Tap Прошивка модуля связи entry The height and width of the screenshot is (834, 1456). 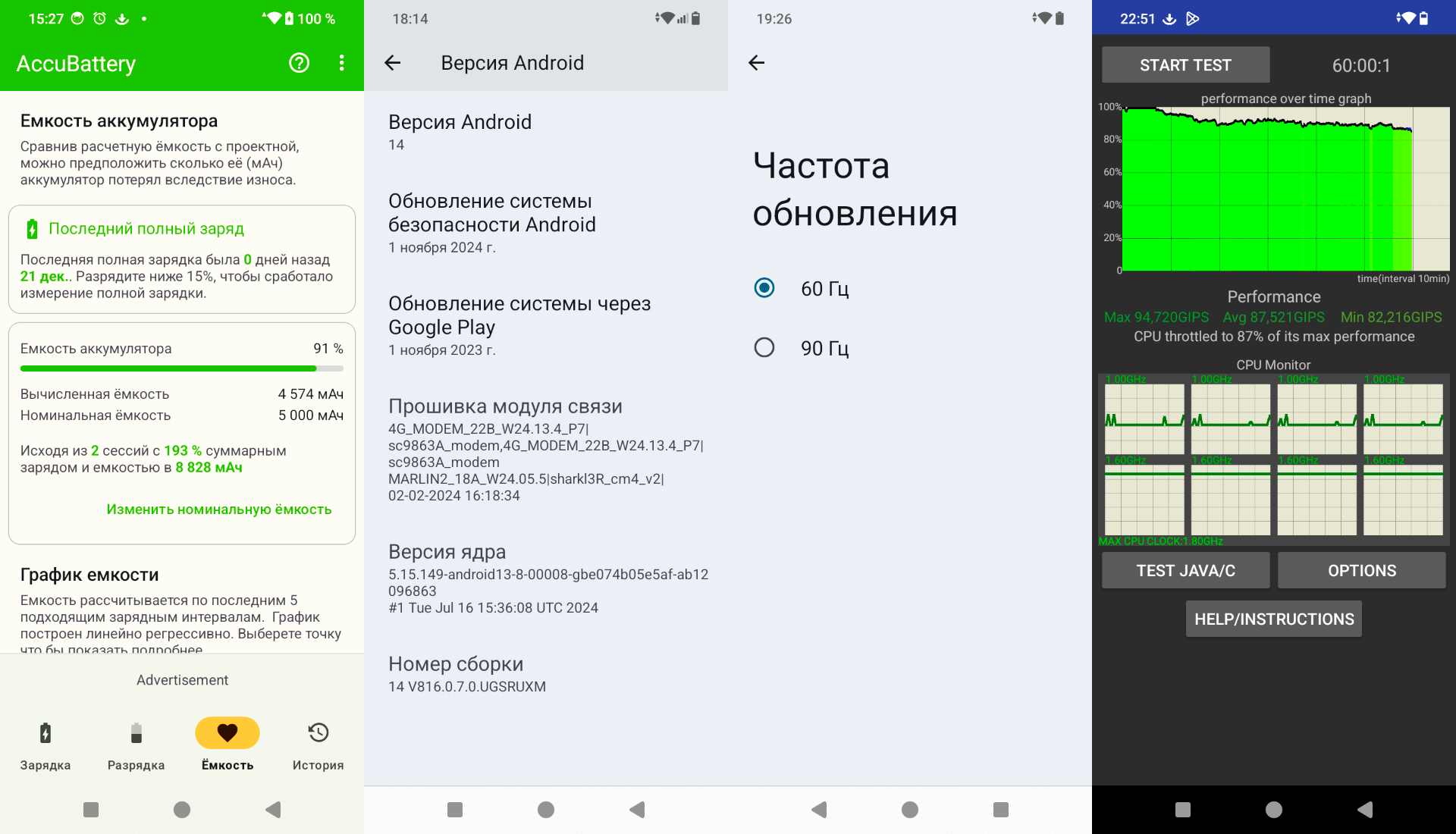[546, 450]
